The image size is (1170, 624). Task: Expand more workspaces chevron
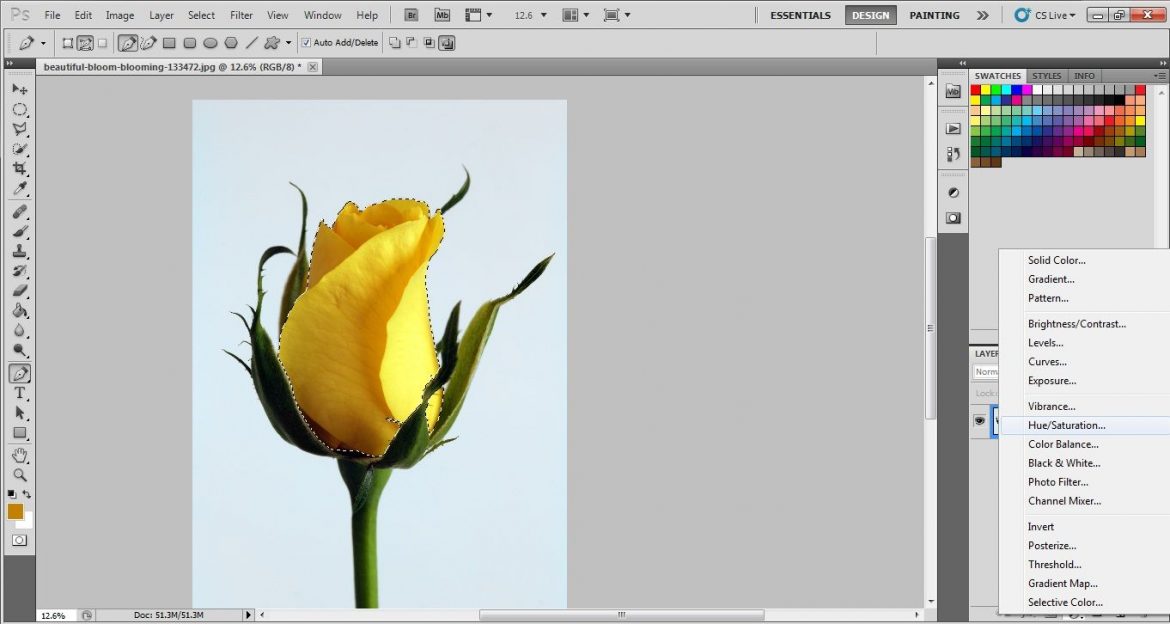983,15
